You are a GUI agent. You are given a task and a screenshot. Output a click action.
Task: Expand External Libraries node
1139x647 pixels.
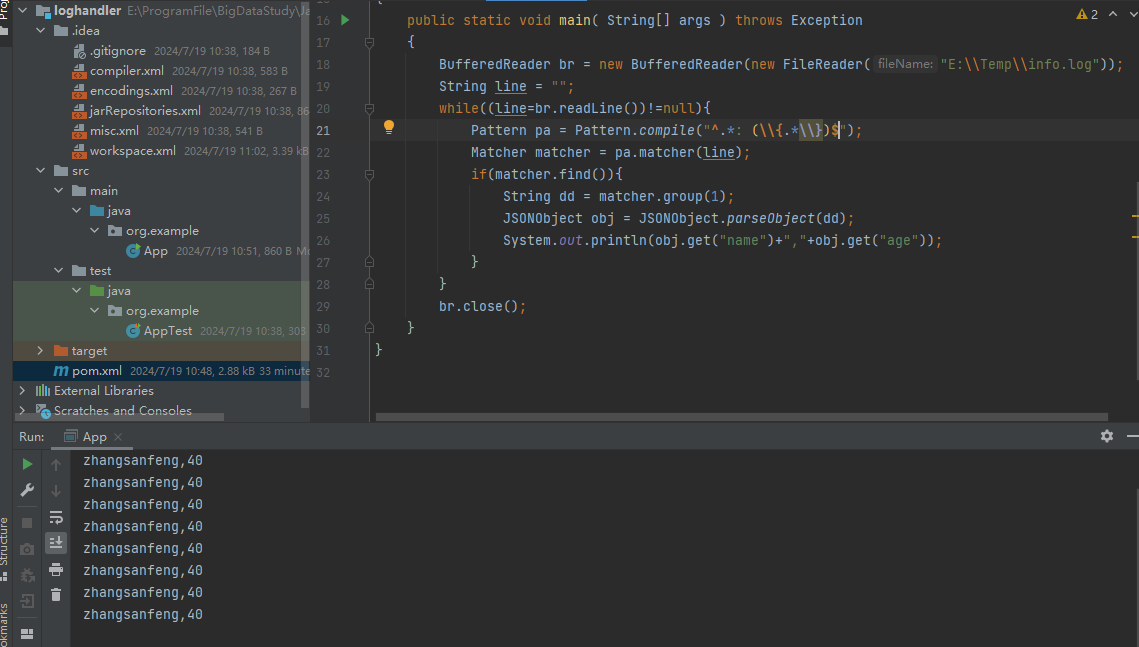click(22, 391)
